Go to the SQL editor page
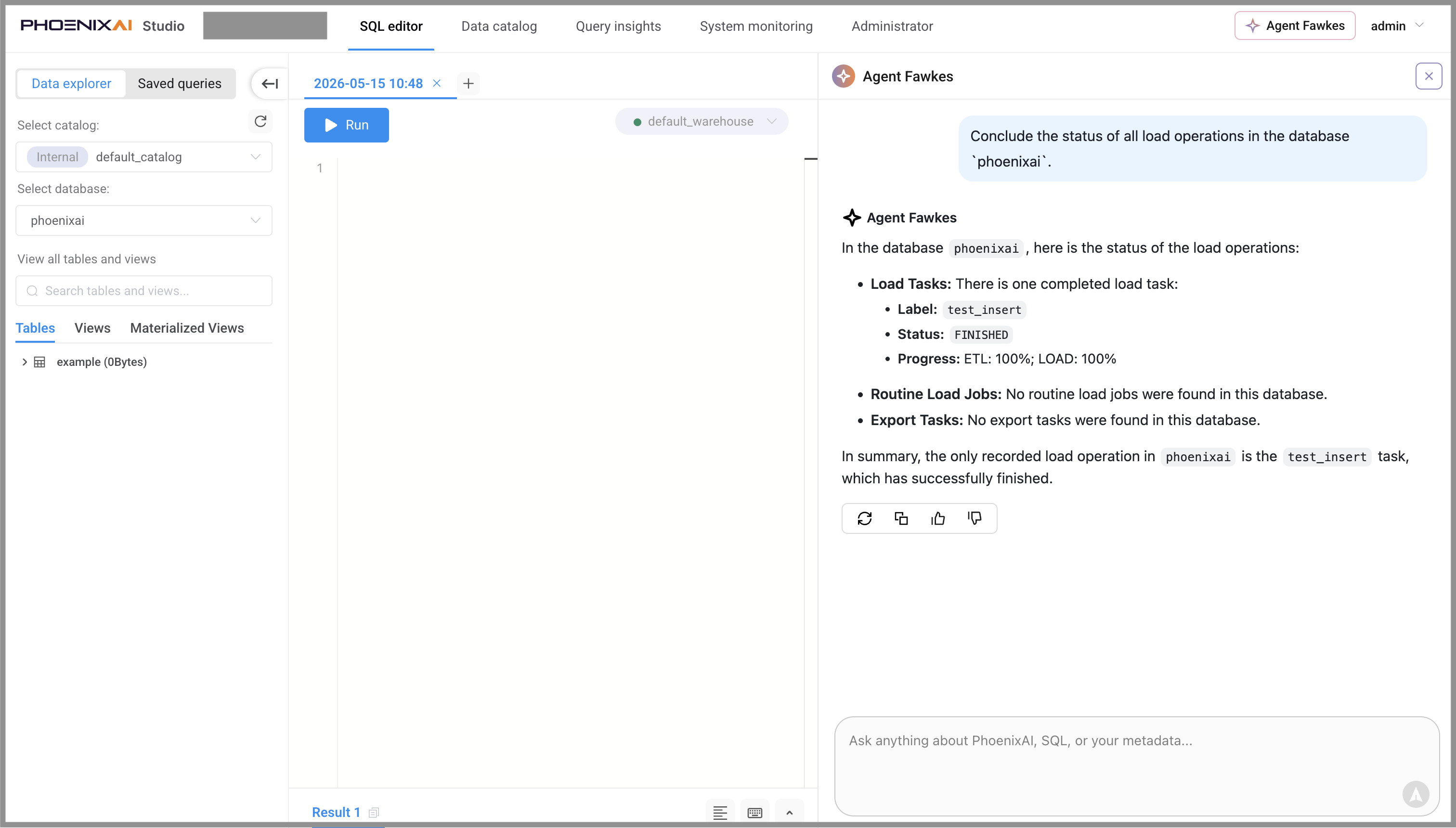1456x828 pixels. pos(391,26)
